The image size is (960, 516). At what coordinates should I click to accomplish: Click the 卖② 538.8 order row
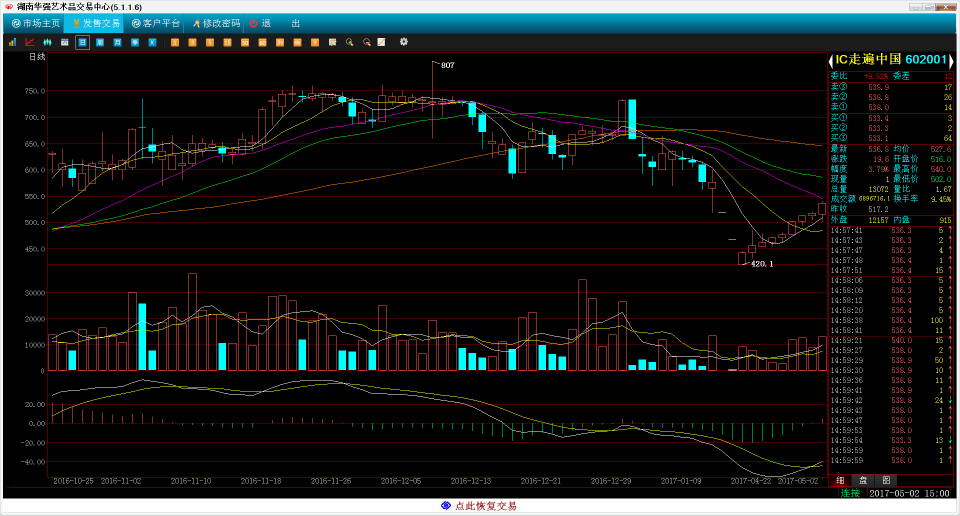(x=891, y=97)
